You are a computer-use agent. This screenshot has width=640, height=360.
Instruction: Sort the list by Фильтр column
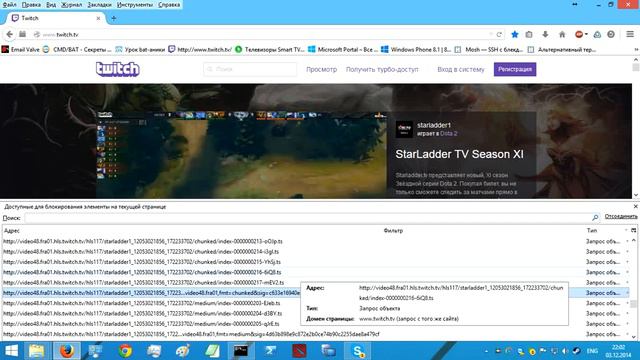[483, 230]
